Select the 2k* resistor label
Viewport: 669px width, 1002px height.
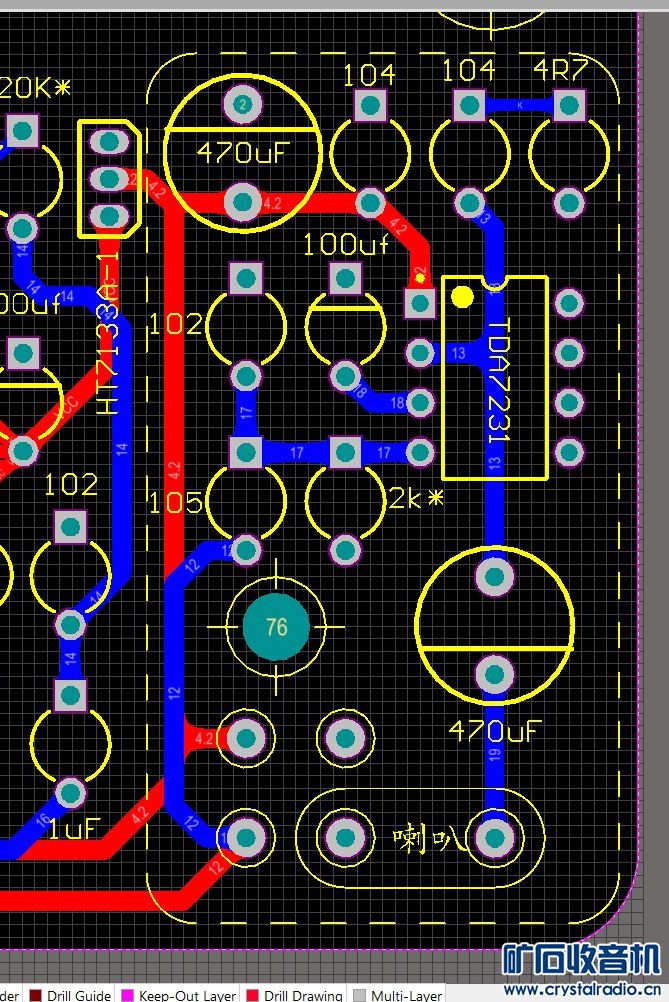(x=416, y=498)
